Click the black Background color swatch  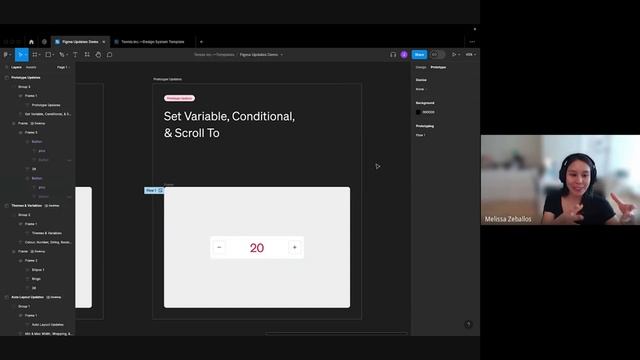click(x=418, y=112)
